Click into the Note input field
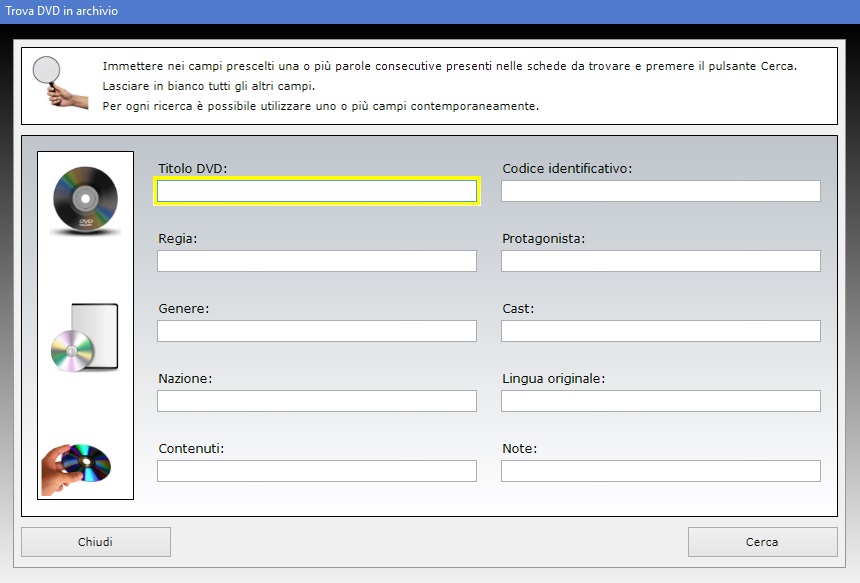 (x=660, y=471)
